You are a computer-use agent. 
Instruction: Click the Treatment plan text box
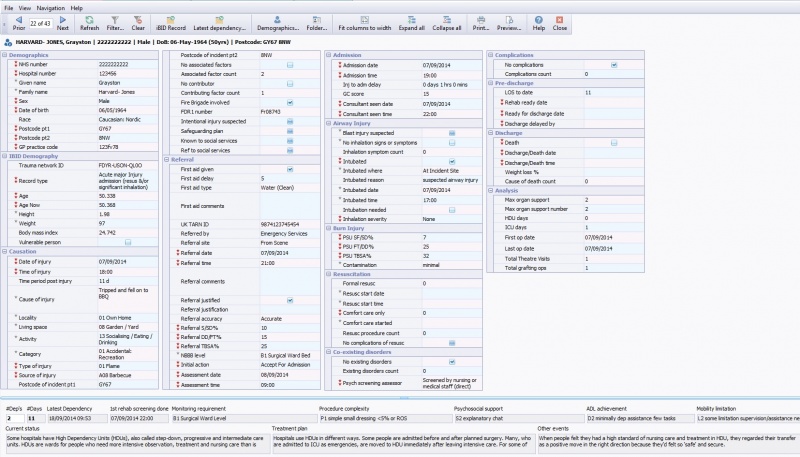click(x=404, y=444)
